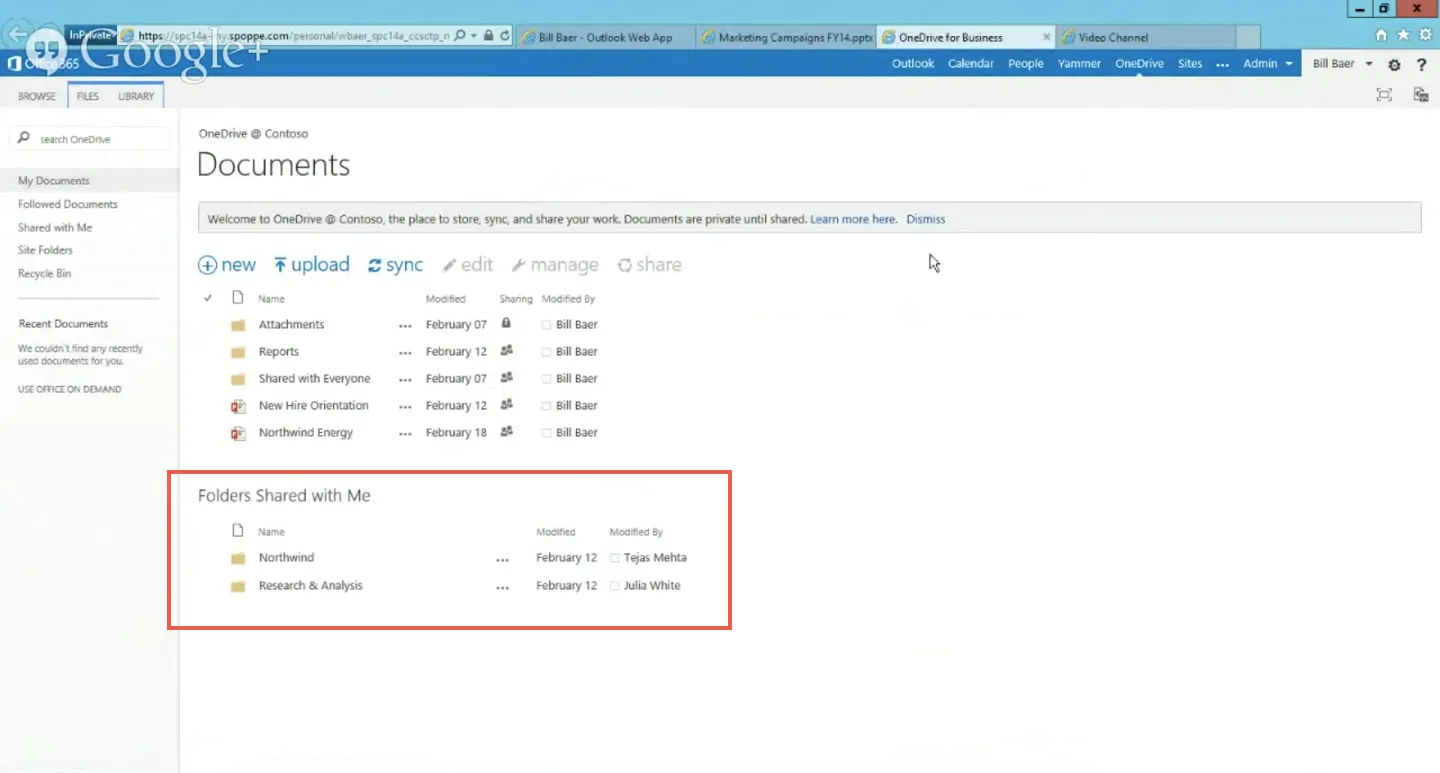Open ellipsis menu for New Hire Orientation
The height and width of the screenshot is (773, 1440).
tap(405, 407)
